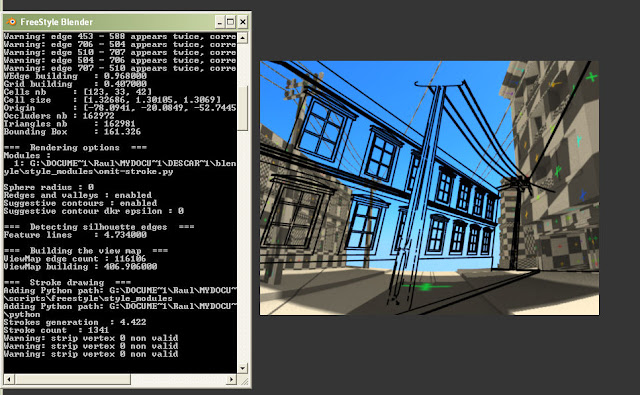This screenshot has height=395, width=640.
Task: Click the 'Occluders nb : 162972' line
Action: coord(59,116)
